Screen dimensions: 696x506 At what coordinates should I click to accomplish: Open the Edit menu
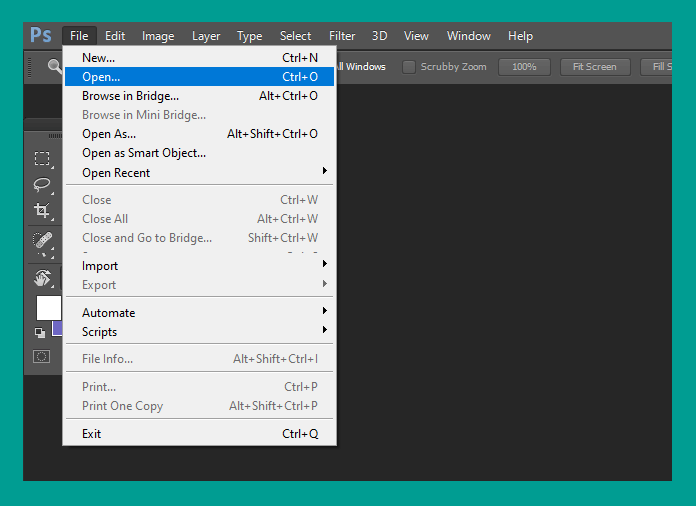[x=115, y=36]
